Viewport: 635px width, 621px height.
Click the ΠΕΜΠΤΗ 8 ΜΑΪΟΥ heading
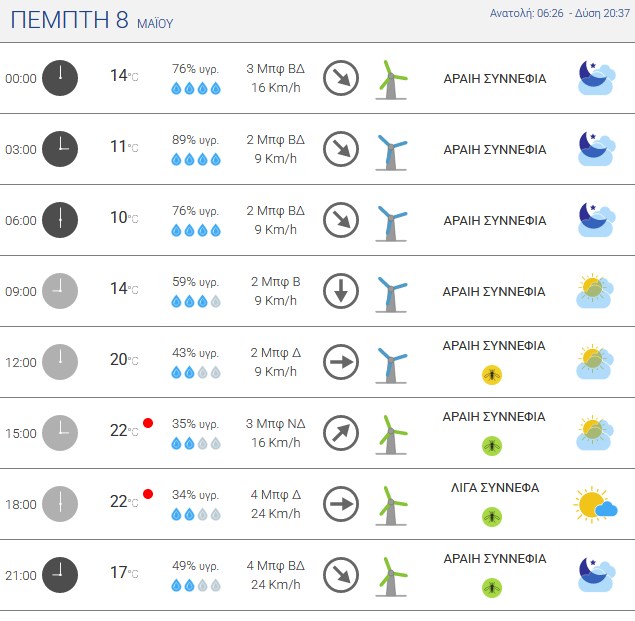pos(92,20)
